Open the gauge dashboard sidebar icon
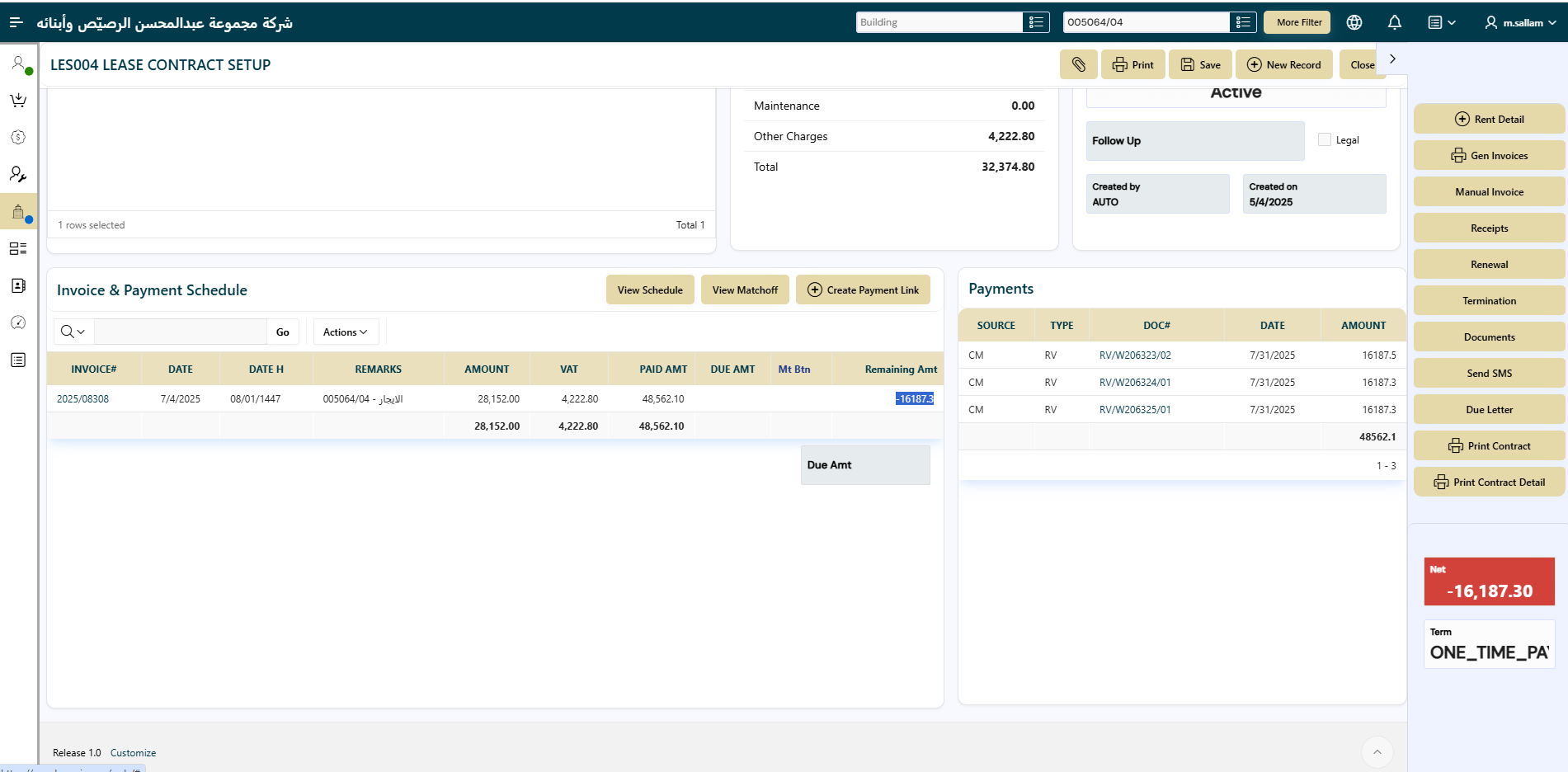 coord(18,322)
